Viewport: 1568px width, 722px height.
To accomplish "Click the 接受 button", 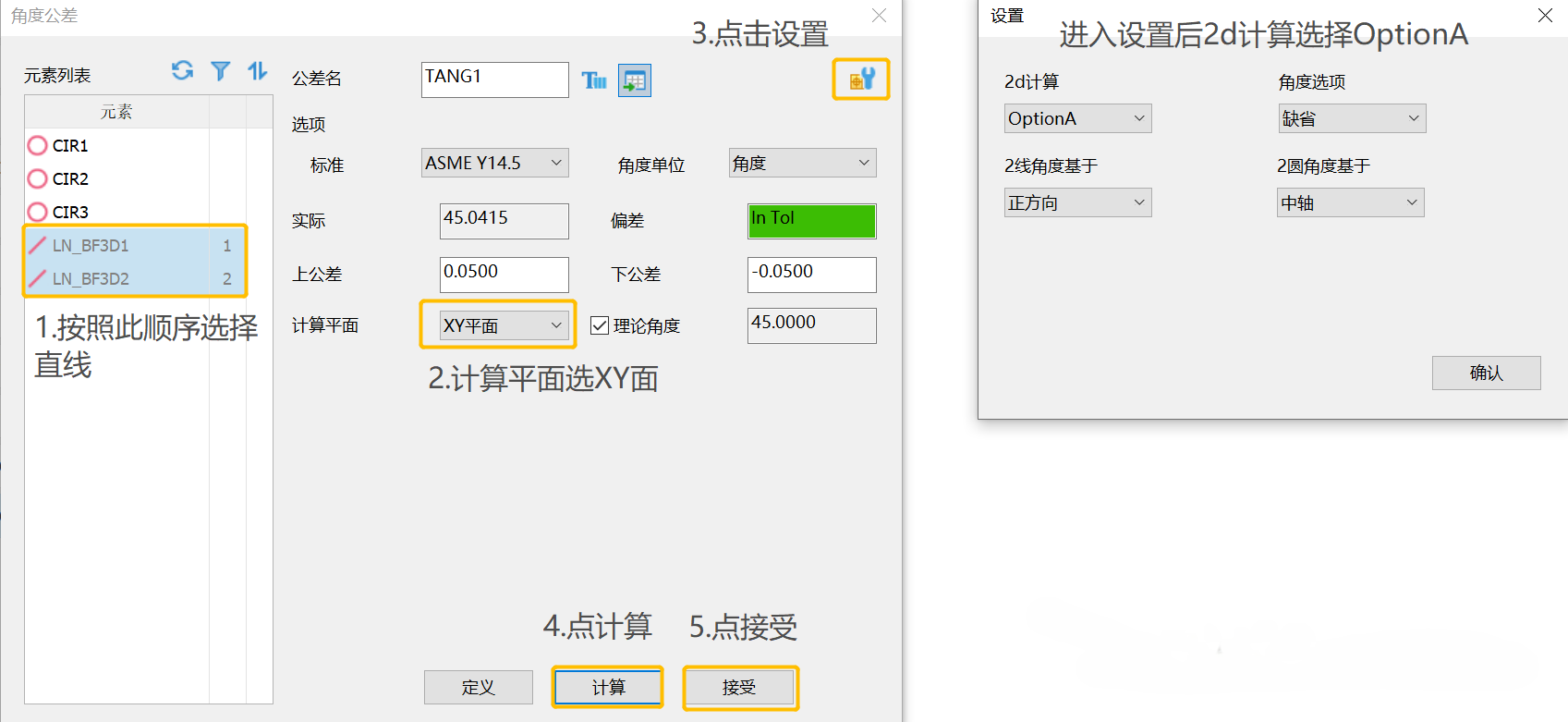I will 739,688.
